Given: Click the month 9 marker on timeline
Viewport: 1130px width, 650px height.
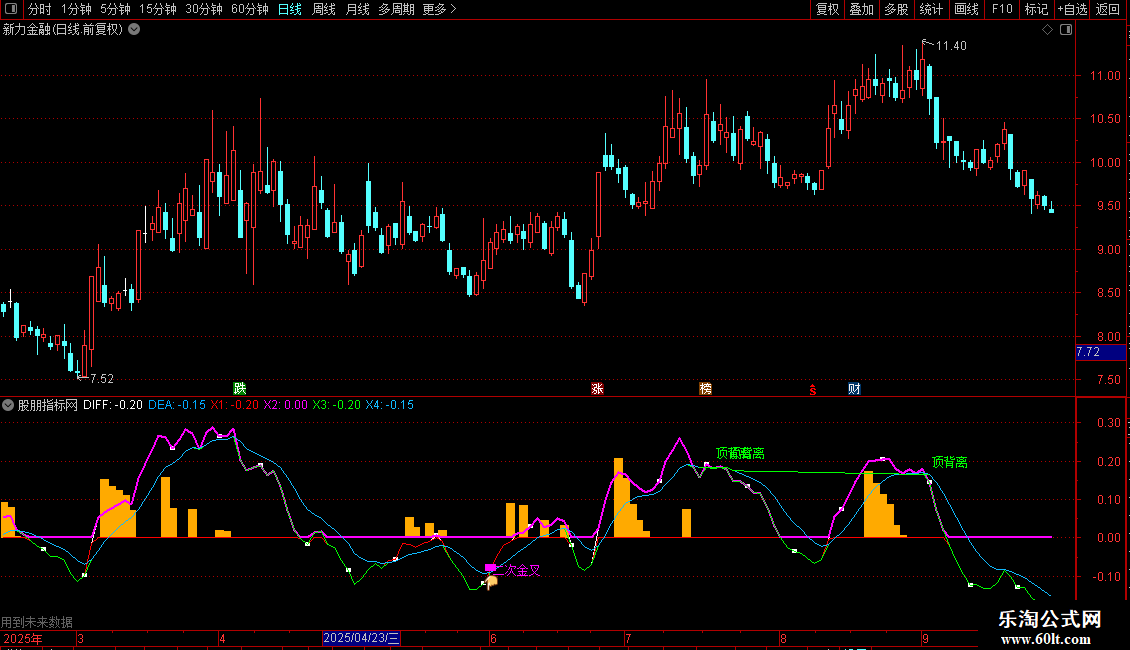Looking at the screenshot, I should (925, 638).
